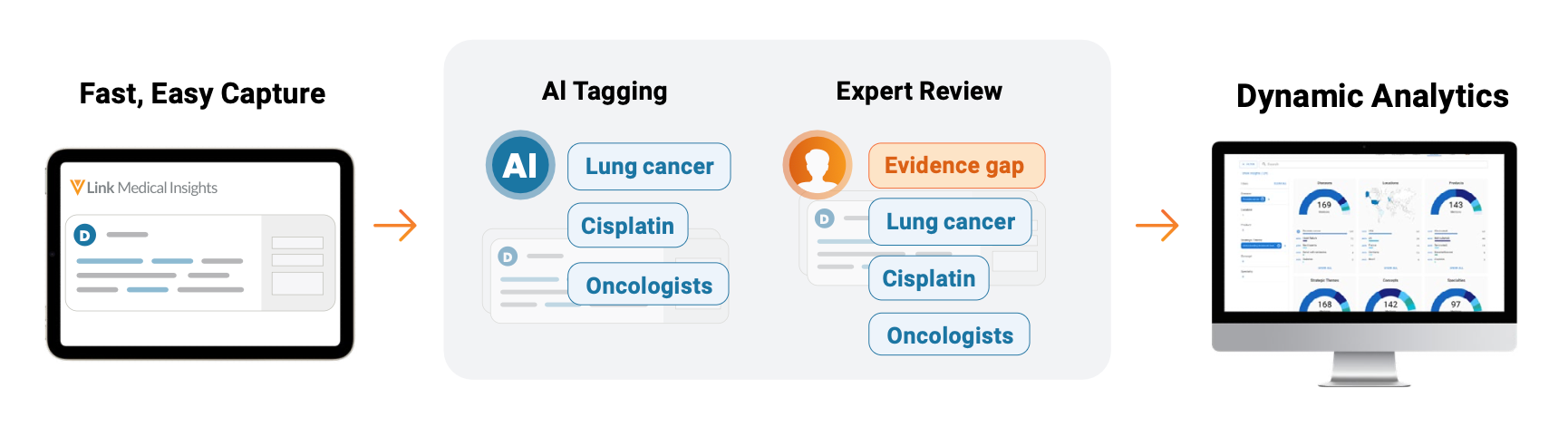Click the Veeva Link logo on the tablet
The height and width of the screenshot is (446, 1568).
pyautogui.click(x=78, y=187)
